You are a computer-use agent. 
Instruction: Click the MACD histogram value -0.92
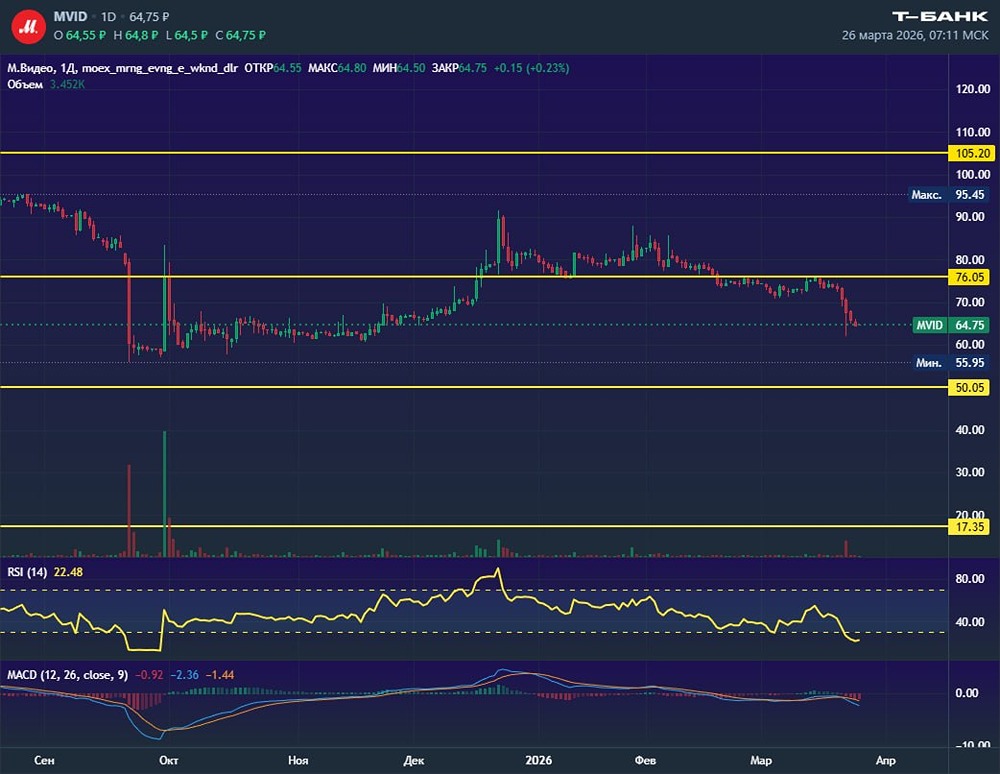149,675
